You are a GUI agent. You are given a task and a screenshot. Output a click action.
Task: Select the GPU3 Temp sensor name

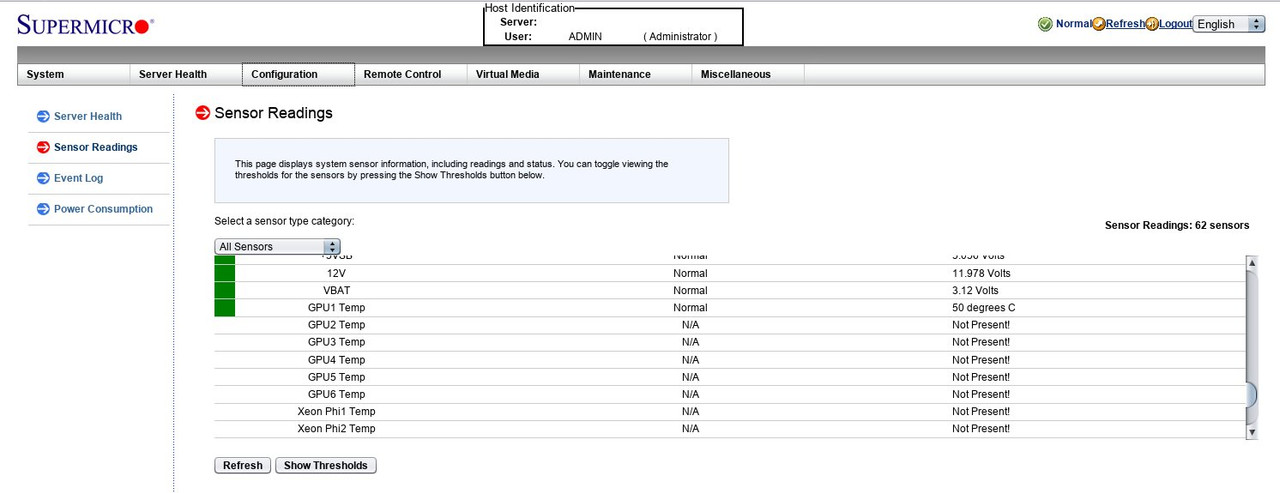pyautogui.click(x=337, y=342)
